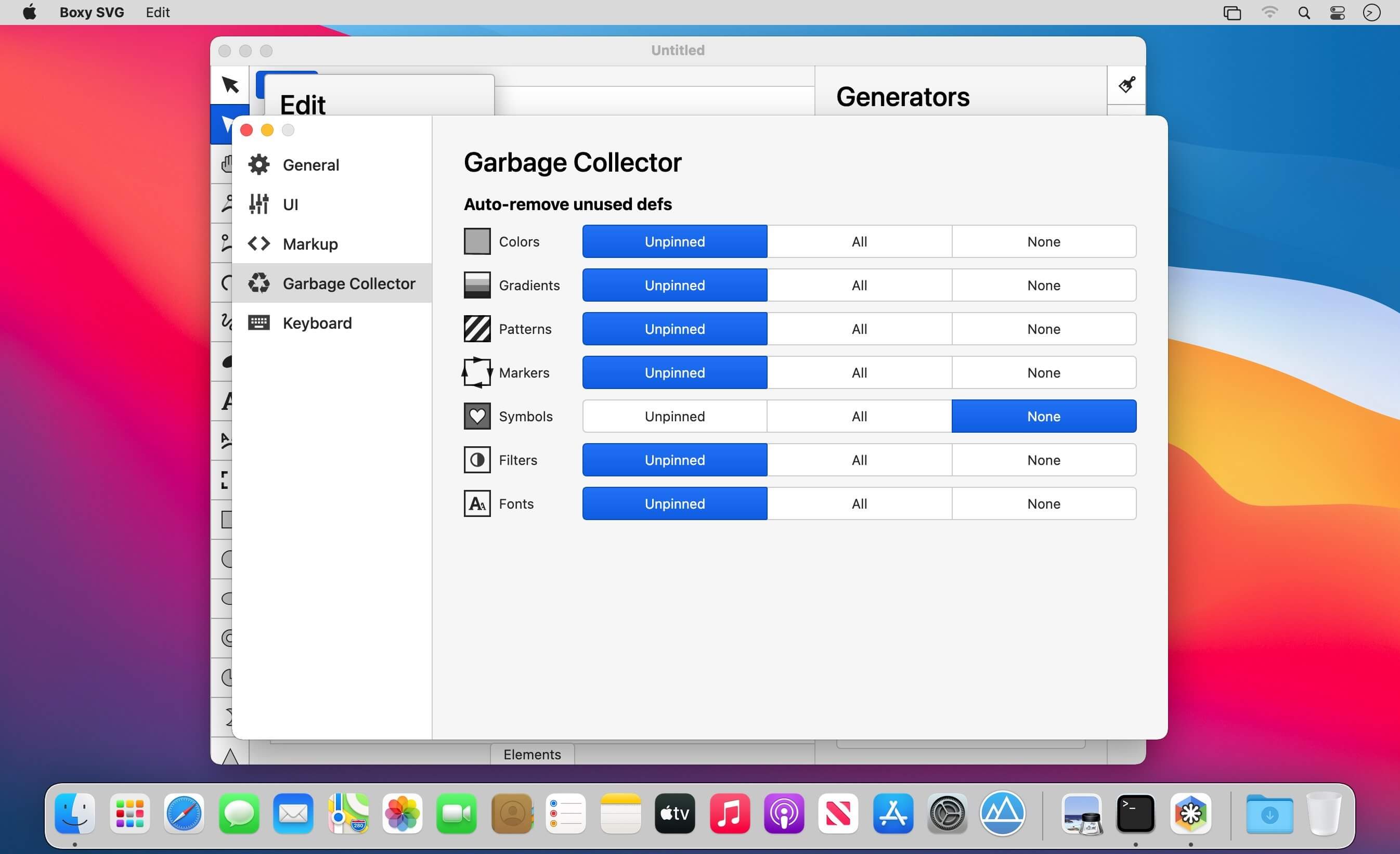Expand the Markup preferences section

tap(309, 244)
